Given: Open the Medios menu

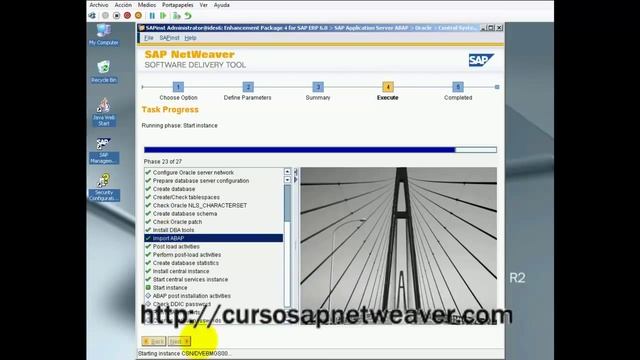Looking at the screenshot, I should [147, 5].
